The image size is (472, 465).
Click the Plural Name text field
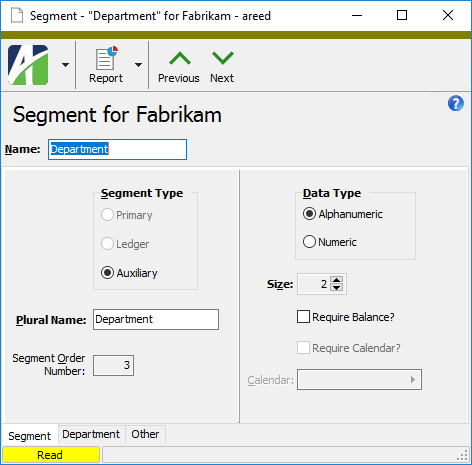[156, 319]
